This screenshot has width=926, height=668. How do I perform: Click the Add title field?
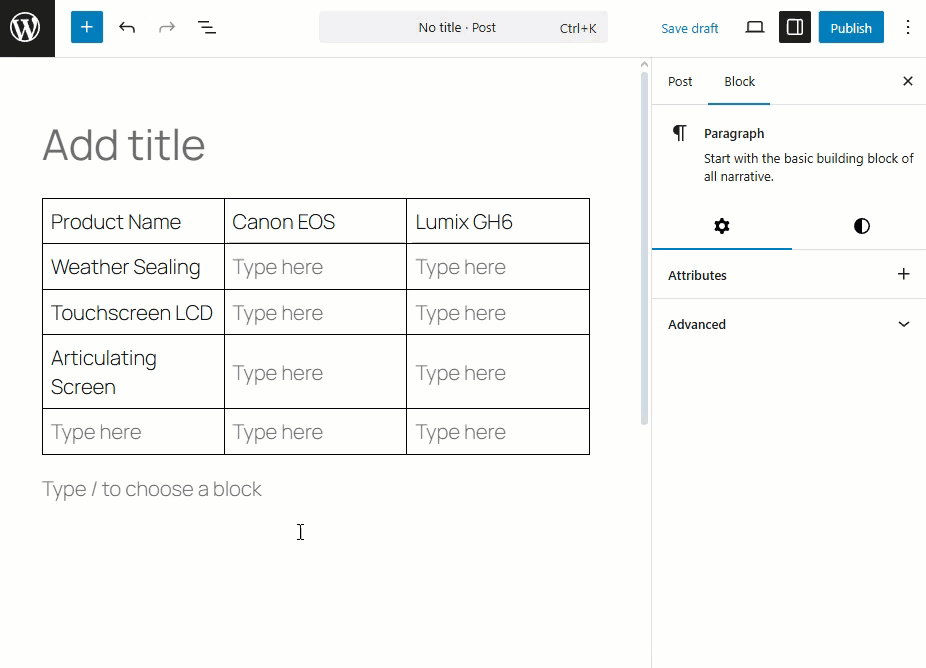click(124, 146)
